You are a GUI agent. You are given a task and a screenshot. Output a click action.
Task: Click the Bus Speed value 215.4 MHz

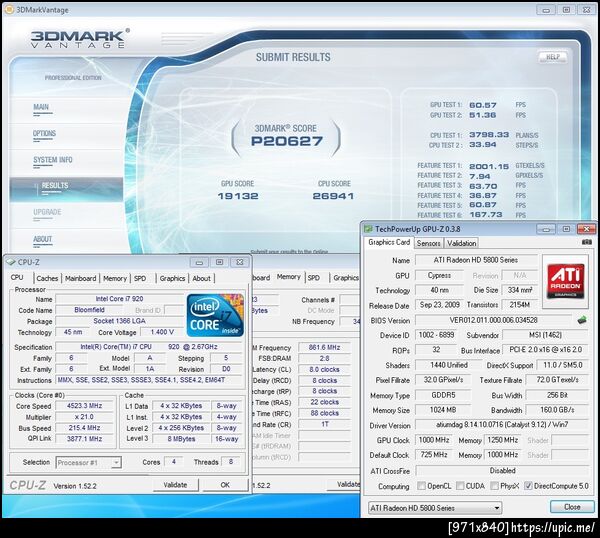(x=85, y=428)
